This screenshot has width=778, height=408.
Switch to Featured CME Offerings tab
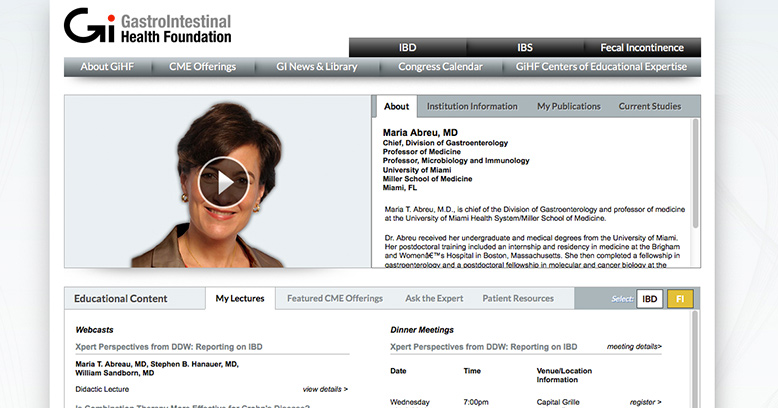(x=335, y=298)
